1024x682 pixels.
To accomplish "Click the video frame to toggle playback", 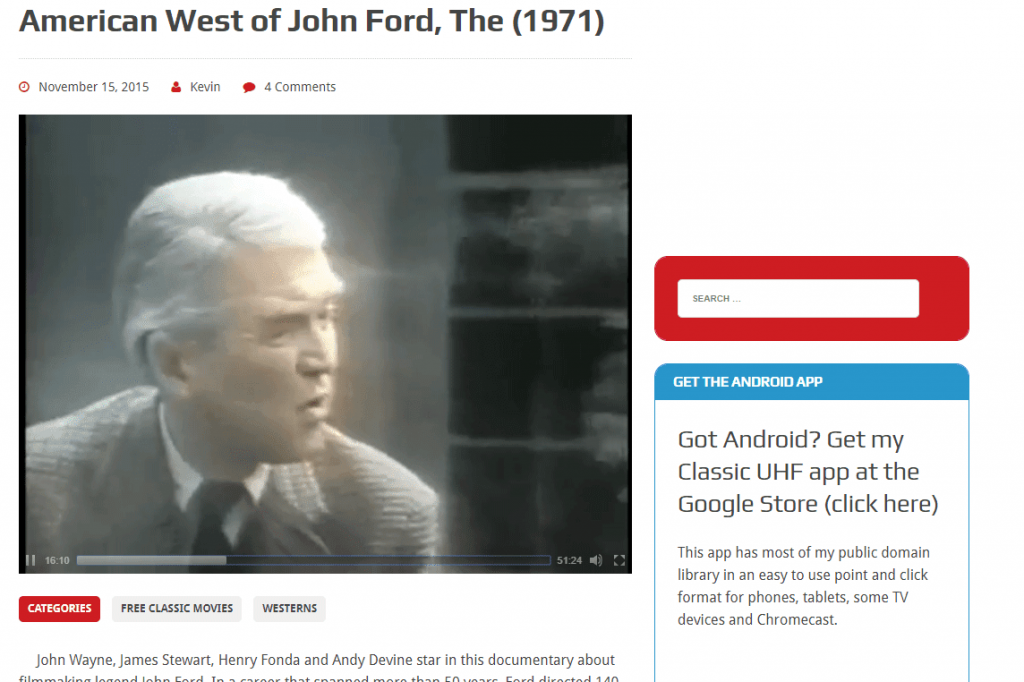I will point(325,333).
